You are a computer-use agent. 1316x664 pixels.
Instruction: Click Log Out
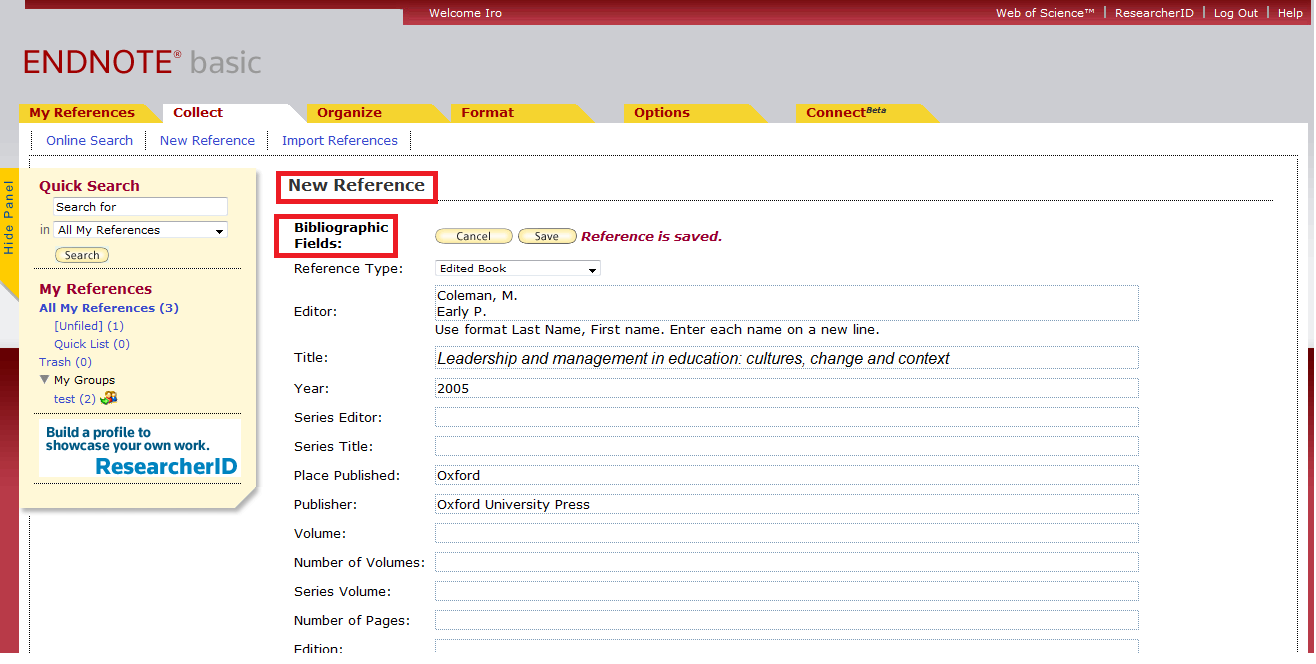click(1236, 13)
